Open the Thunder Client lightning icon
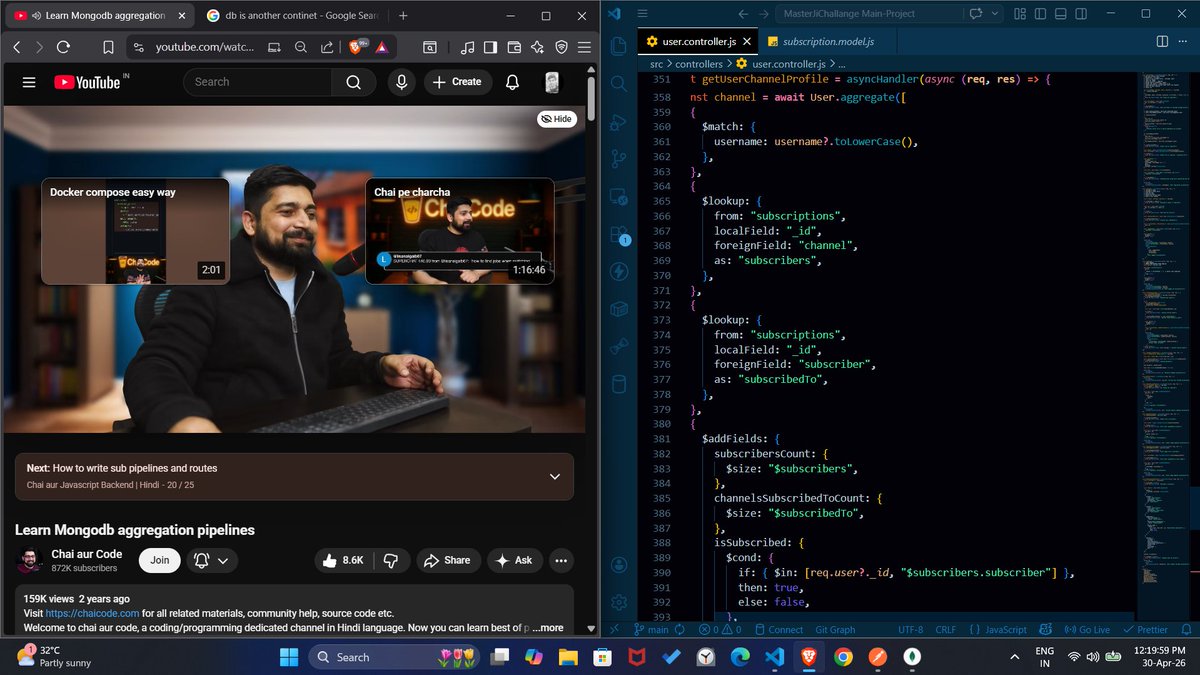1200x675 pixels. click(618, 271)
